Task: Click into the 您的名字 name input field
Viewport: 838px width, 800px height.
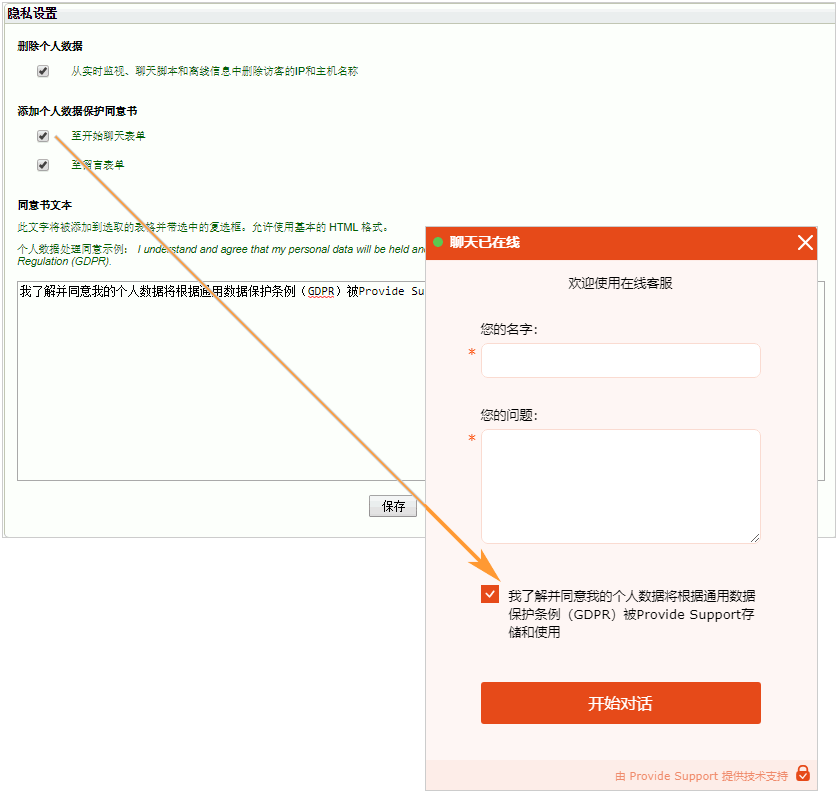Action: coord(620,360)
